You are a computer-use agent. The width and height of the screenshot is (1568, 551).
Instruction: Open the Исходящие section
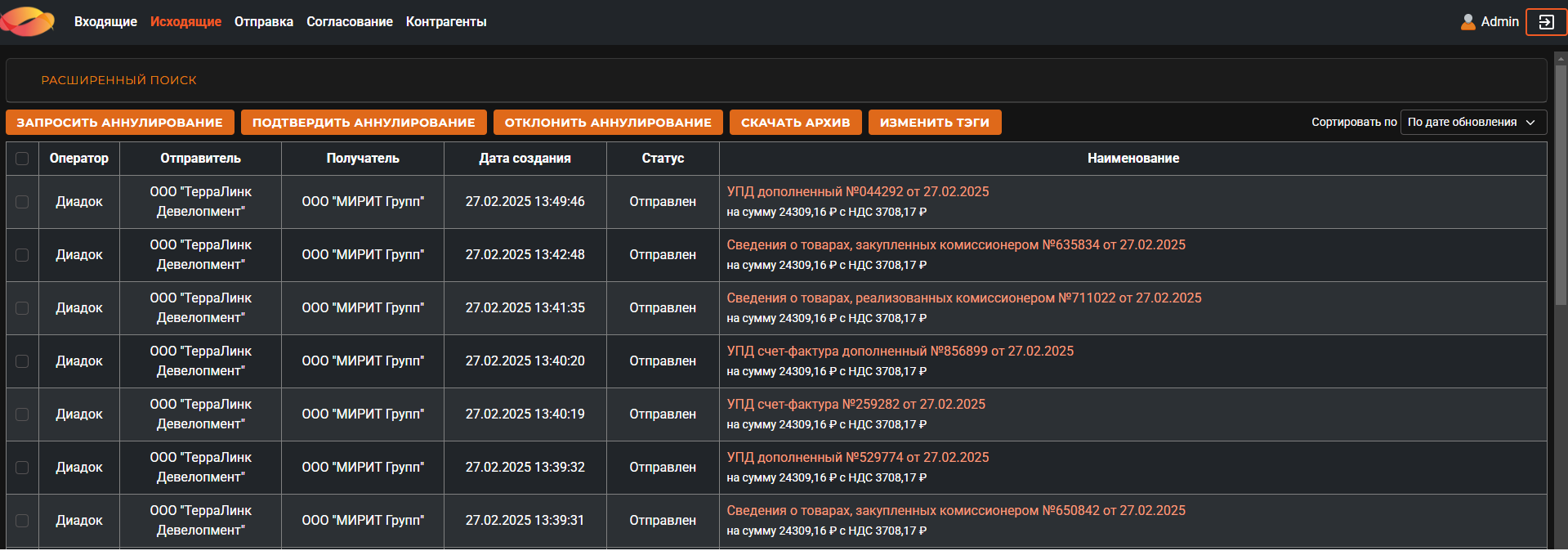(x=185, y=22)
